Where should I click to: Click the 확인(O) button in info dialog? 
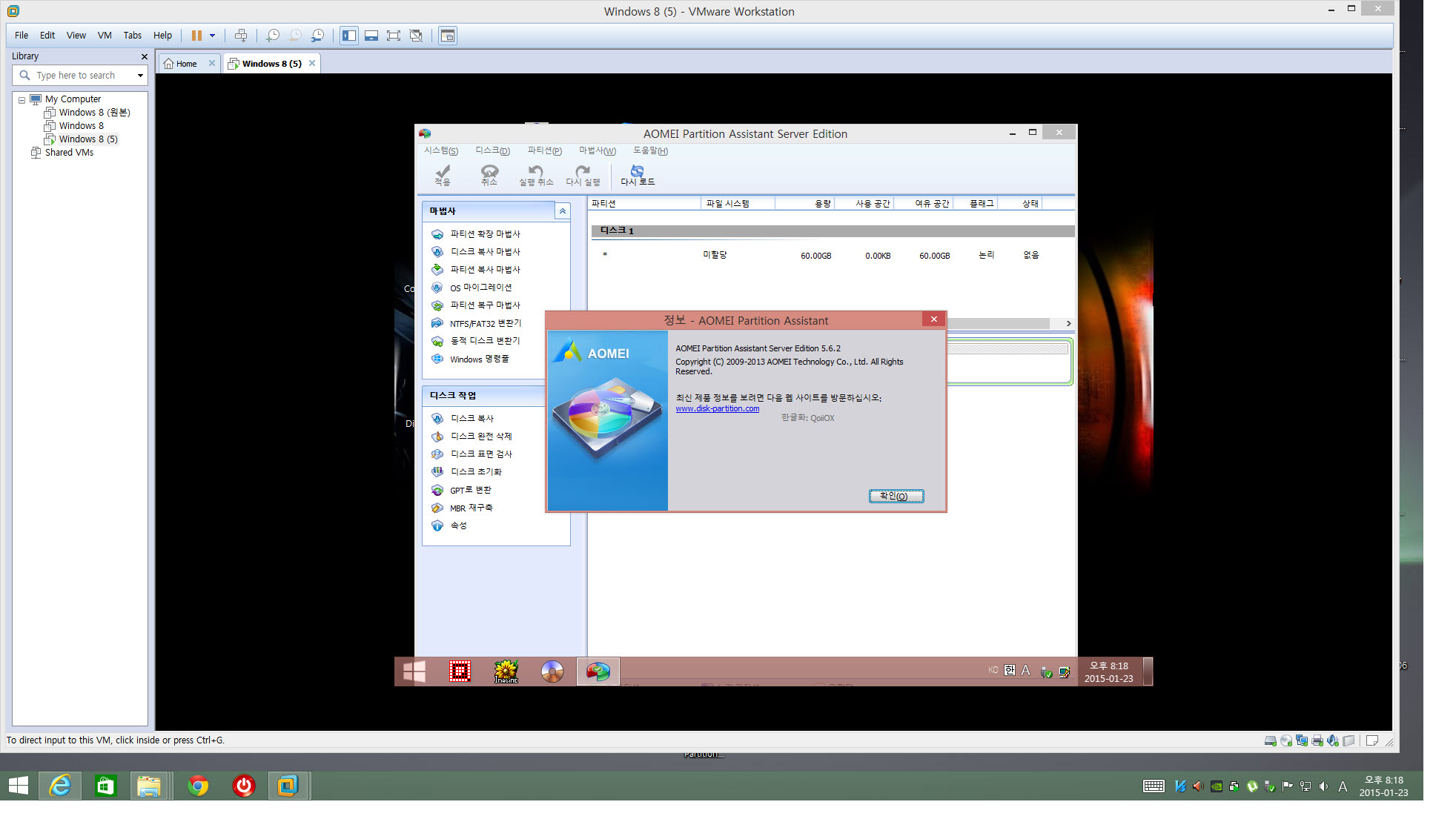coord(896,497)
